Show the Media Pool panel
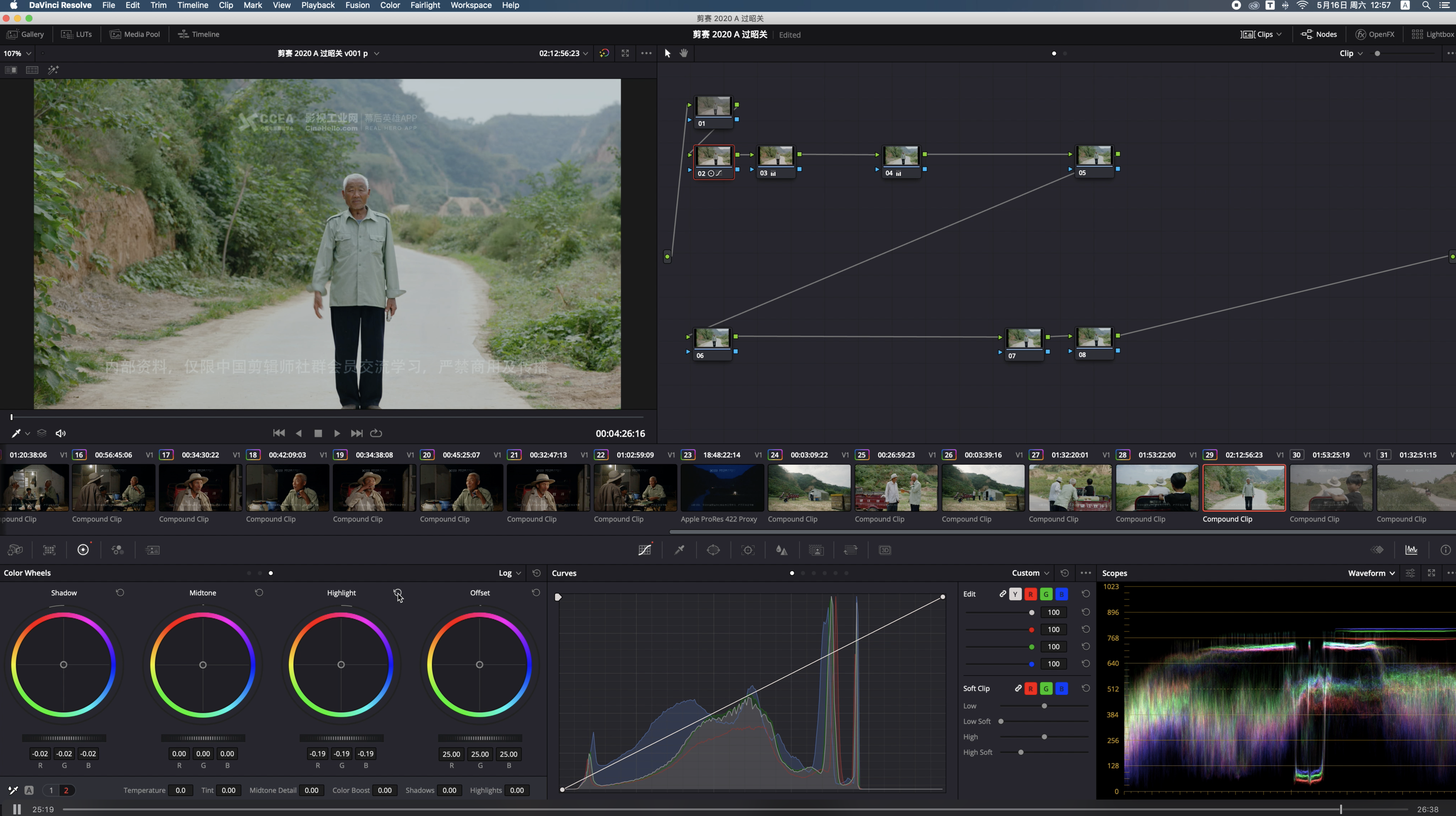 (134, 34)
